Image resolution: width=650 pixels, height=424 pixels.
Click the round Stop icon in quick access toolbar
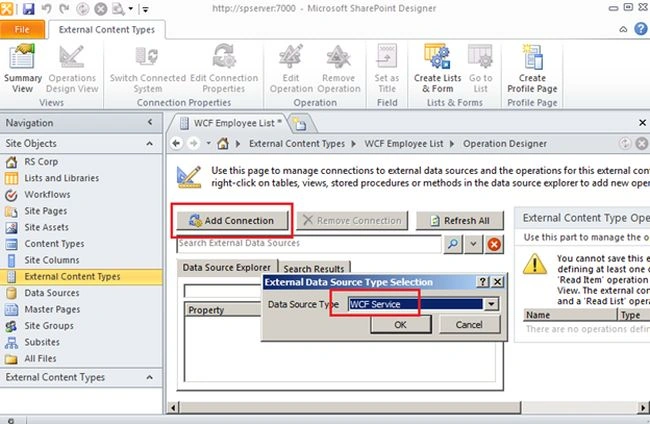point(100,9)
